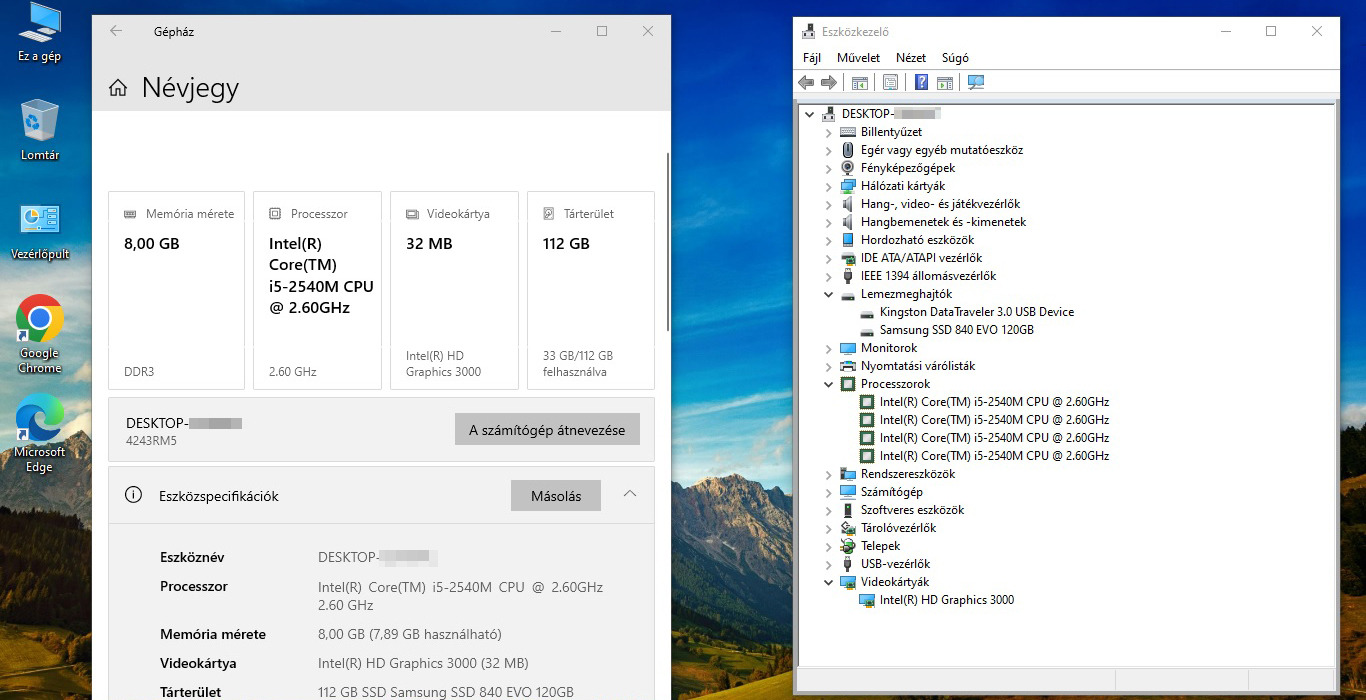Click the 4243RM5 model text
Image resolution: width=1366 pixels, height=700 pixels.
[x=151, y=441]
